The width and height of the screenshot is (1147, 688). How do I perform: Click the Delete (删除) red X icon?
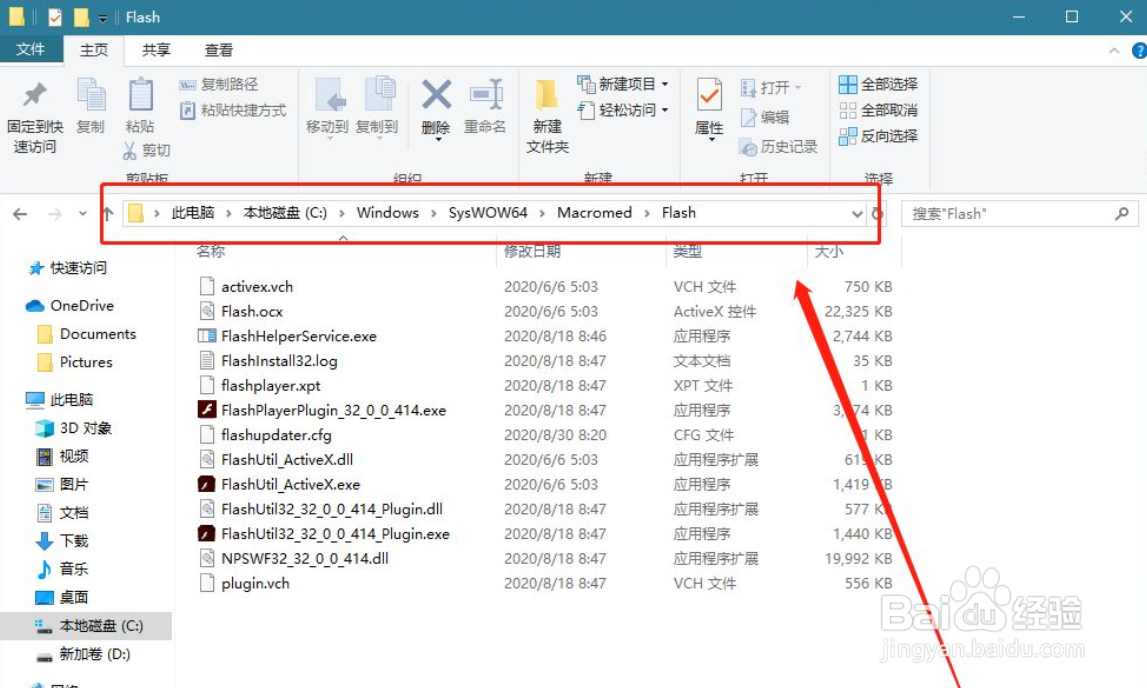click(x=436, y=95)
